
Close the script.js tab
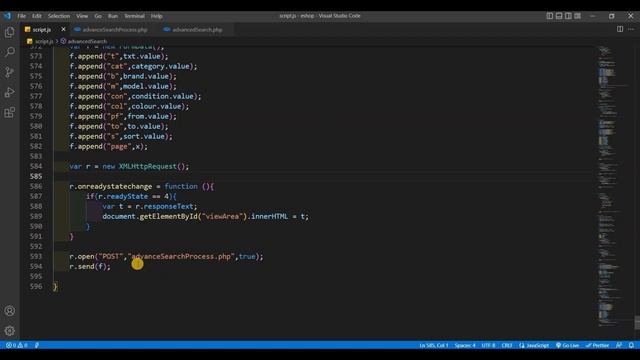63,29
